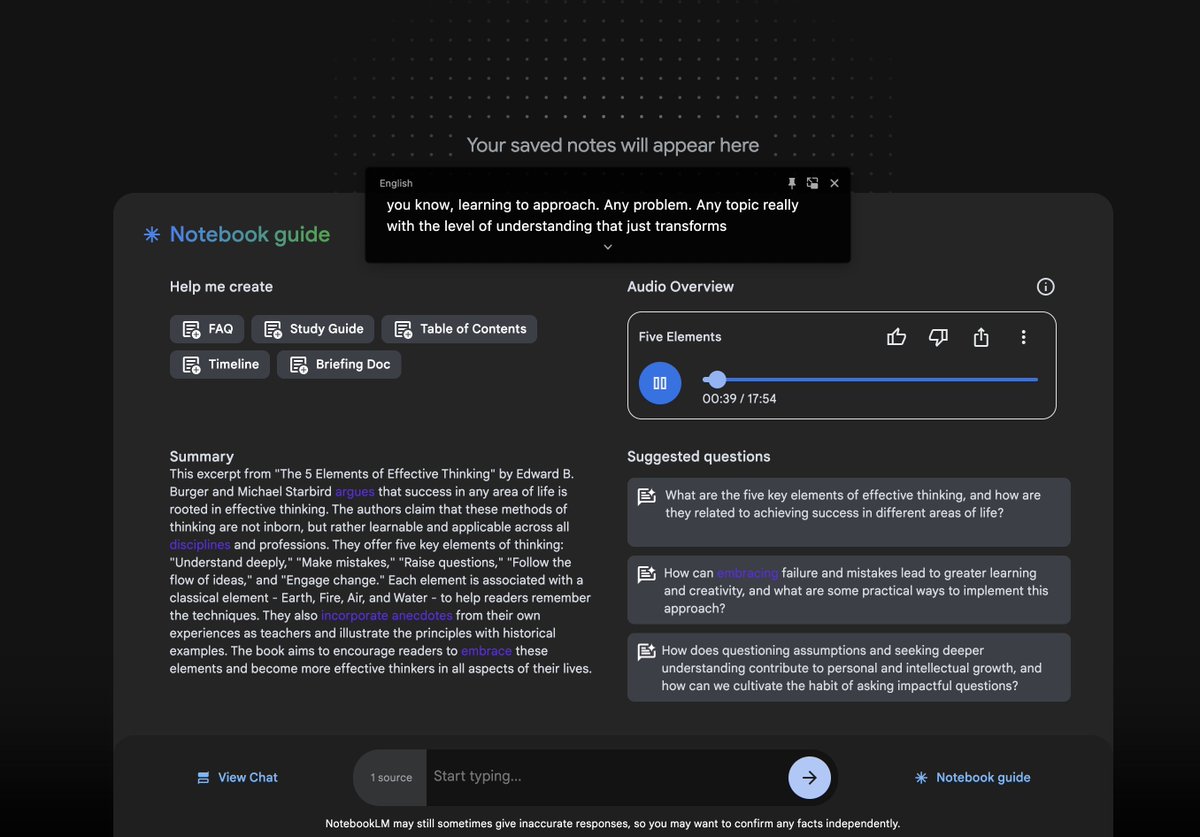
Task: Give thumbs down to the audio overview
Action: click(x=938, y=337)
